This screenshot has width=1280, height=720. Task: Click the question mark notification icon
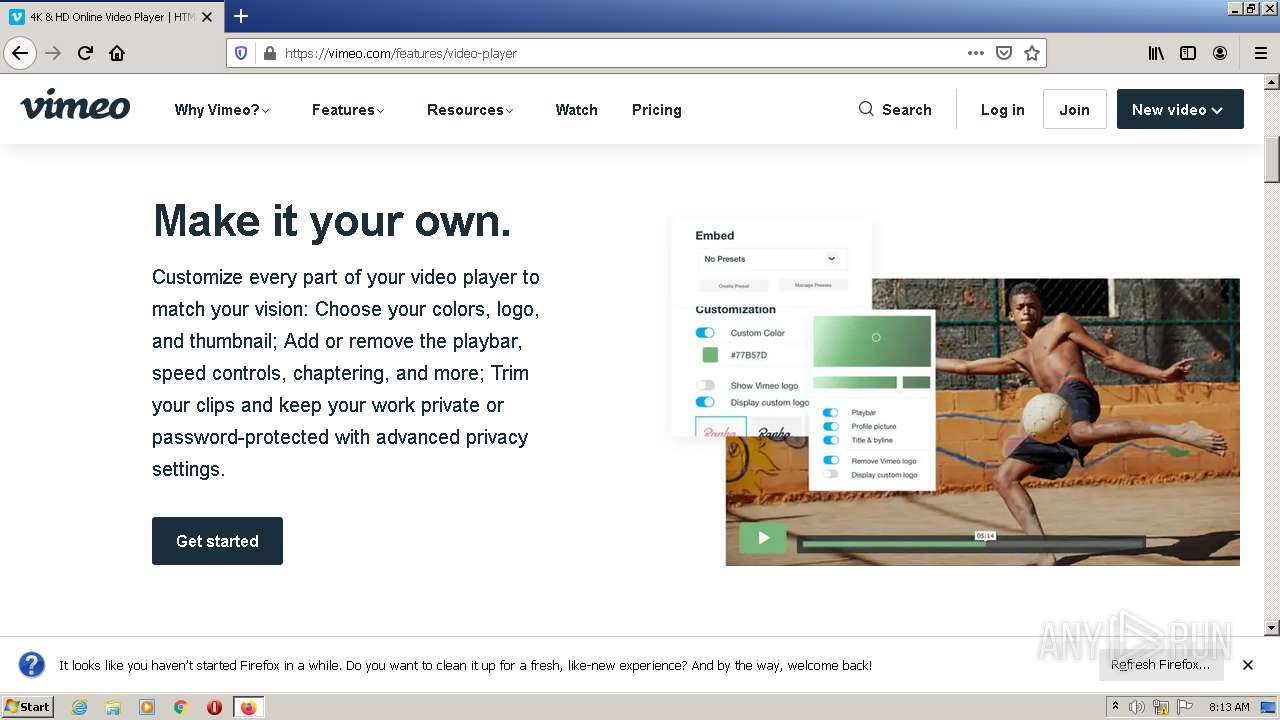pyautogui.click(x=32, y=665)
